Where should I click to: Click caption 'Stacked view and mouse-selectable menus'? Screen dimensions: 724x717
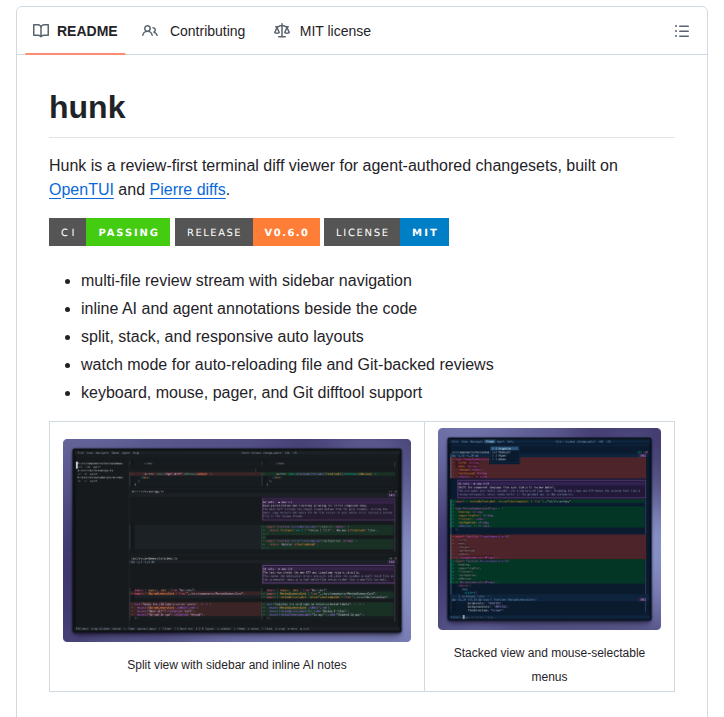click(549, 665)
